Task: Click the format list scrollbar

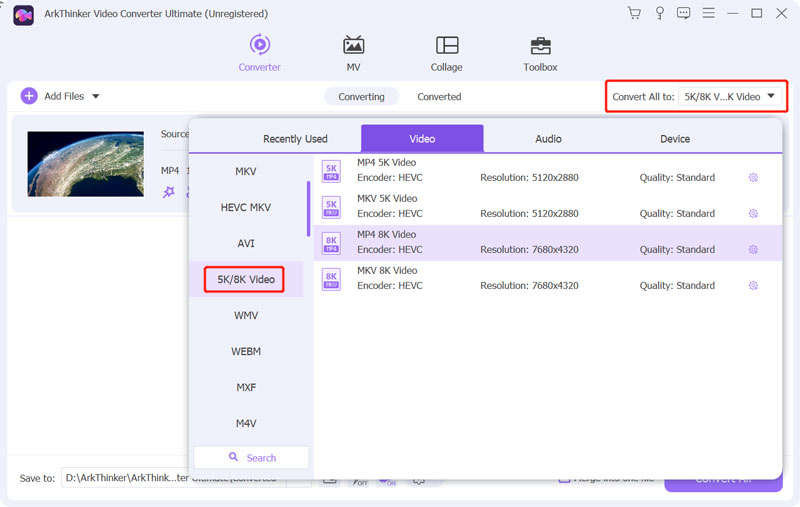Action: [308, 209]
